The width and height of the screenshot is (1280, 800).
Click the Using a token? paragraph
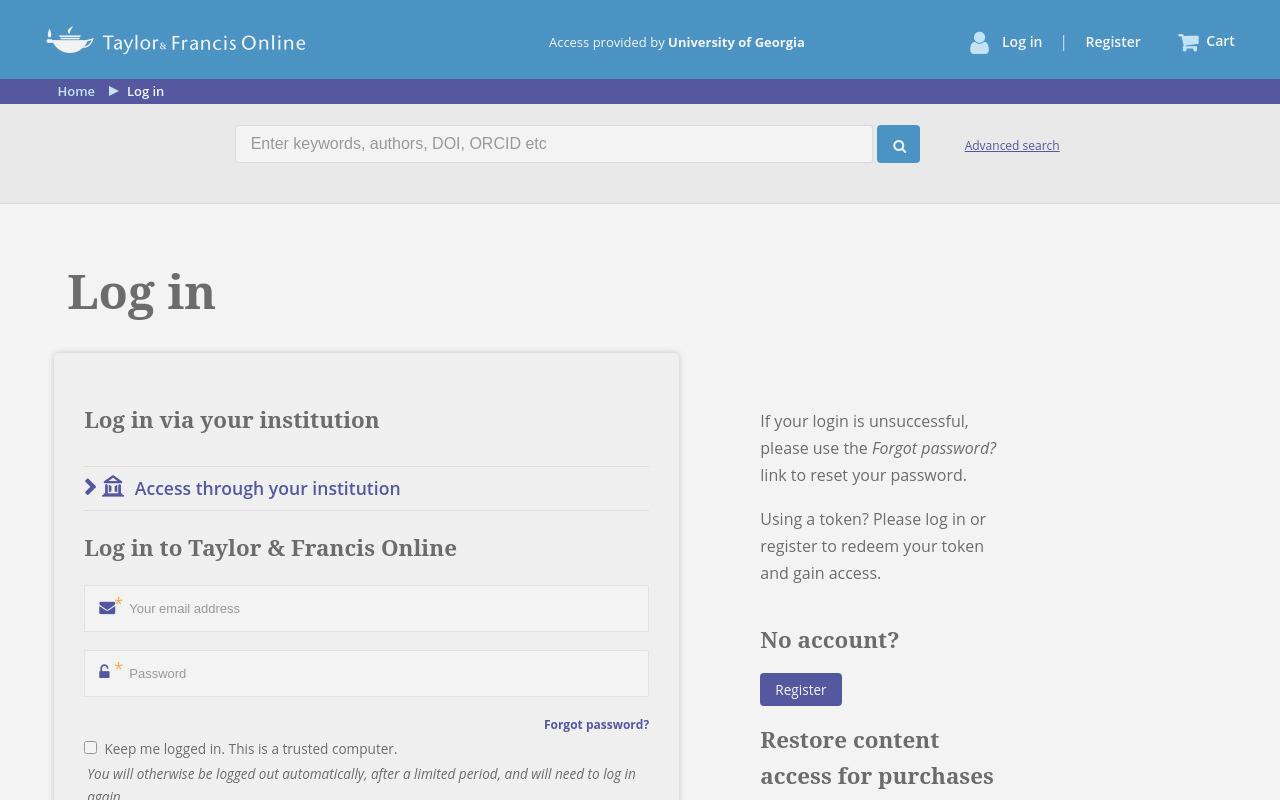(873, 546)
